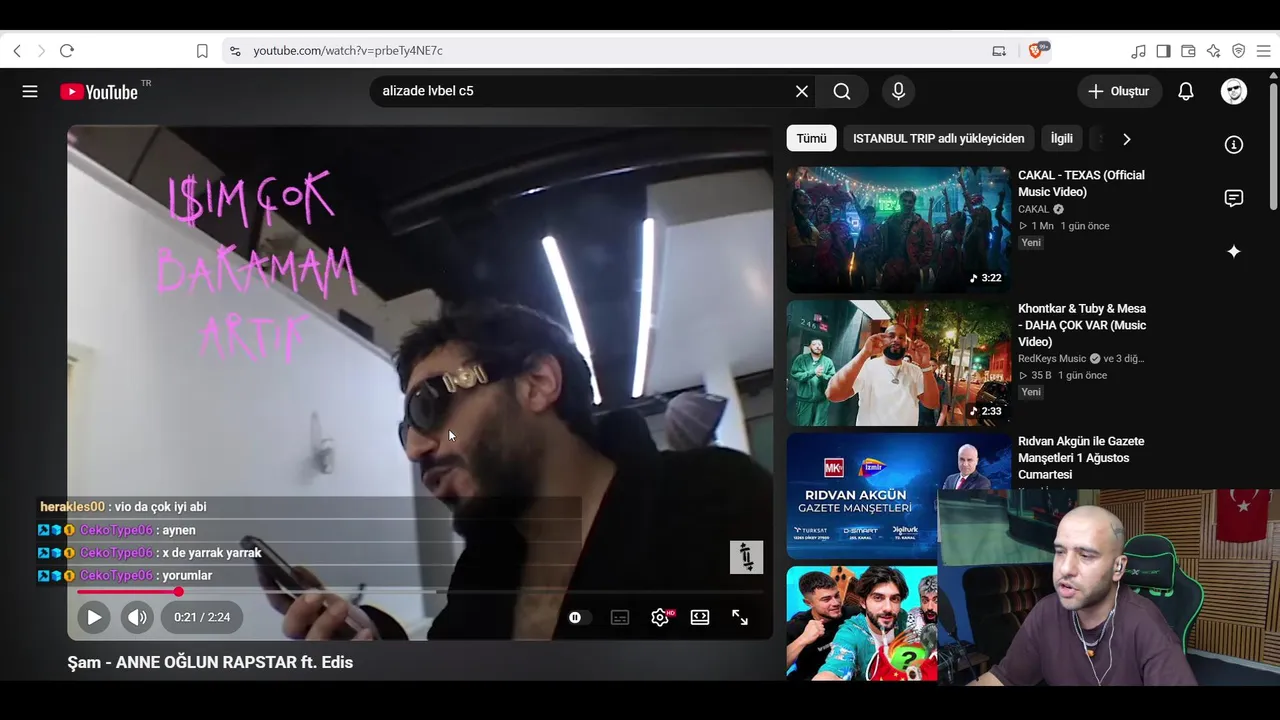Show more filter chips with the right arrow
Image resolution: width=1280 pixels, height=720 pixels.
tap(1126, 139)
